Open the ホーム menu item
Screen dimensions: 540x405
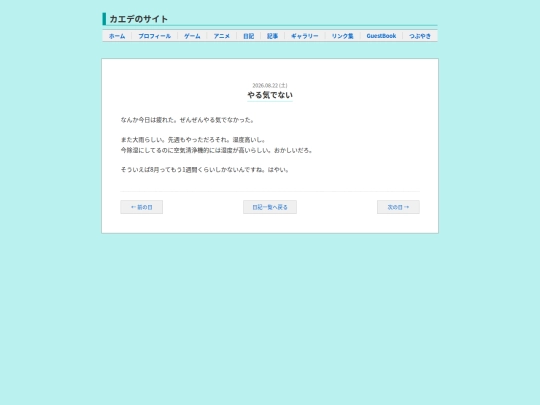click(117, 36)
